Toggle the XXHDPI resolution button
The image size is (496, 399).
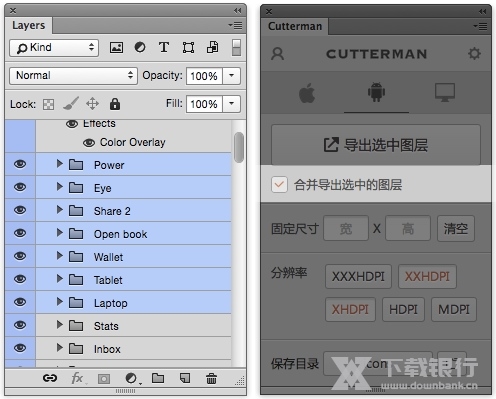coord(427,276)
